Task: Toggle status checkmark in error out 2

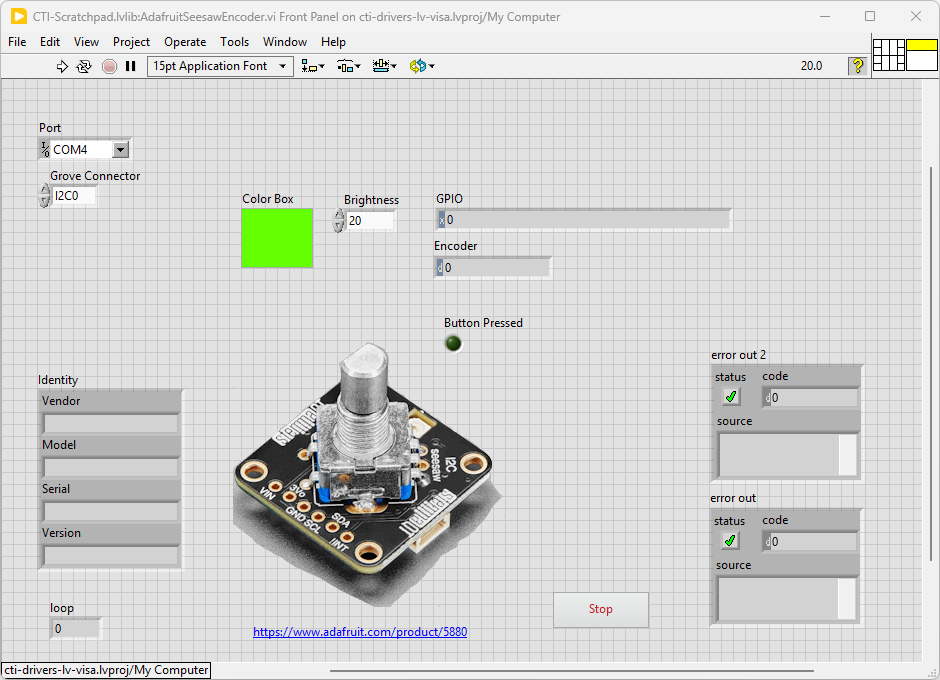Action: (x=731, y=397)
